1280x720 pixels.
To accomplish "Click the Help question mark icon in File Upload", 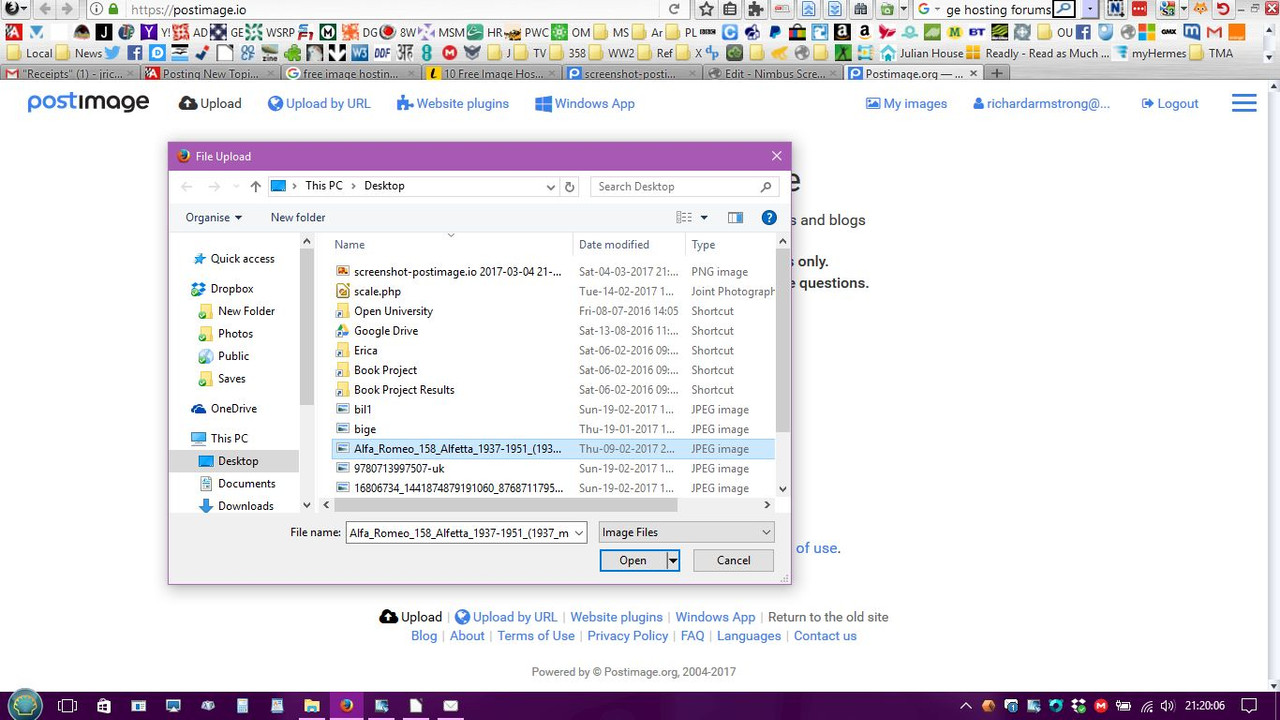I will [769, 217].
